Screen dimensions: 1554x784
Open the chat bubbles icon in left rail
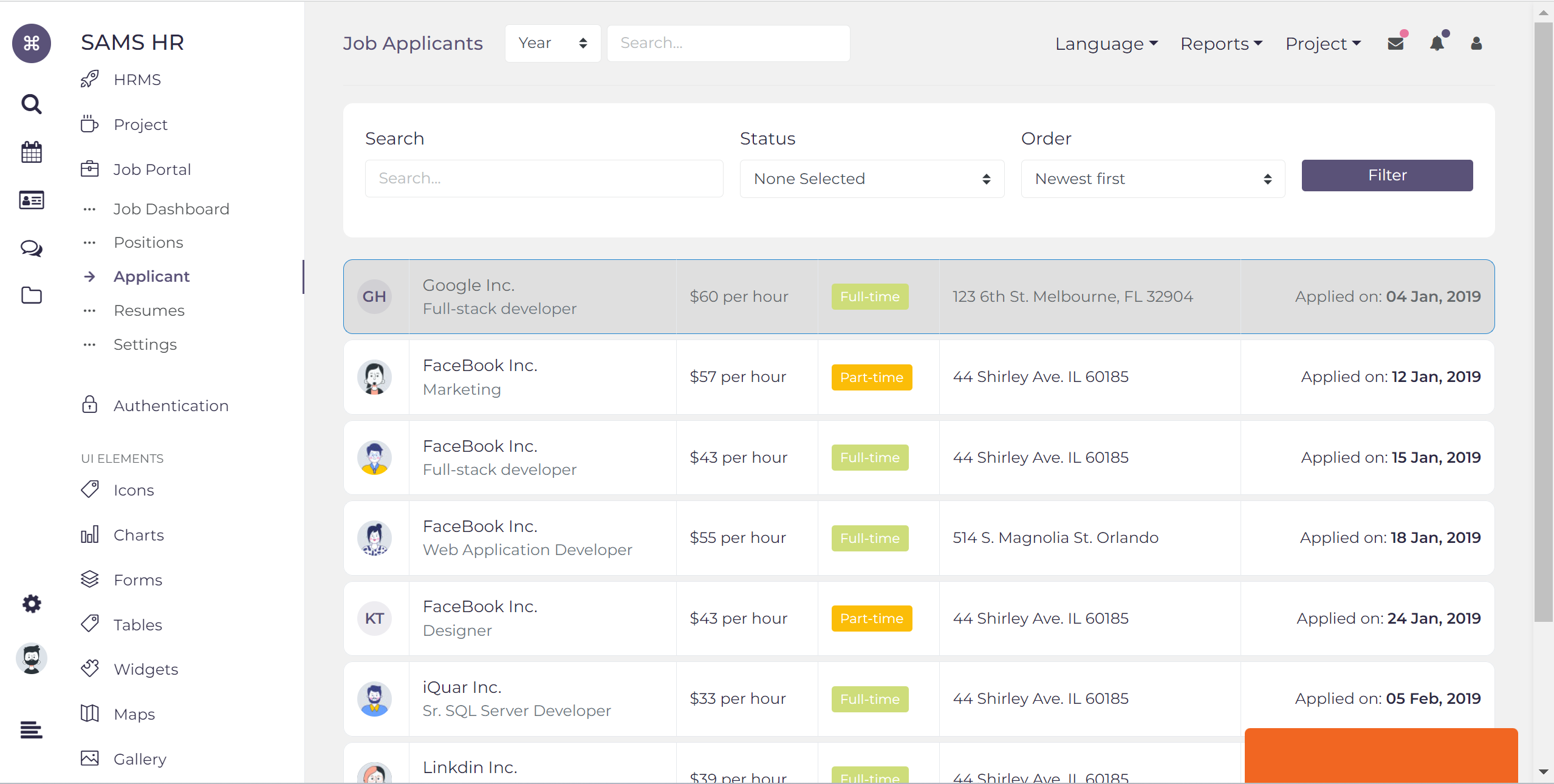coord(32,248)
